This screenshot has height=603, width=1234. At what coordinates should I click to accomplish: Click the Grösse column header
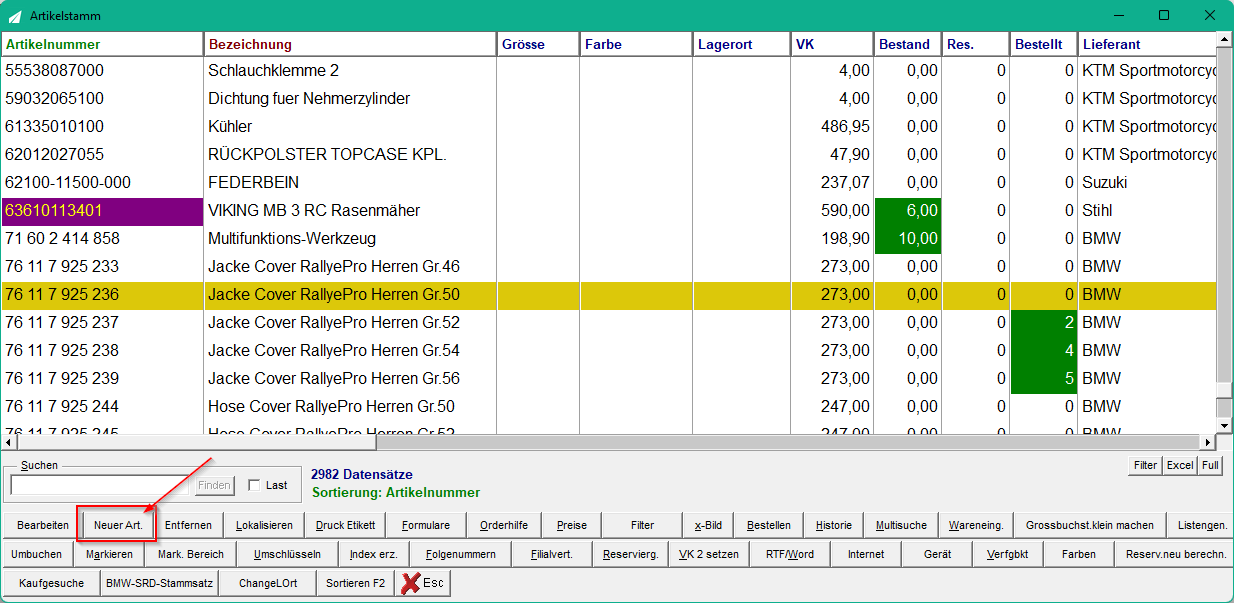click(538, 44)
